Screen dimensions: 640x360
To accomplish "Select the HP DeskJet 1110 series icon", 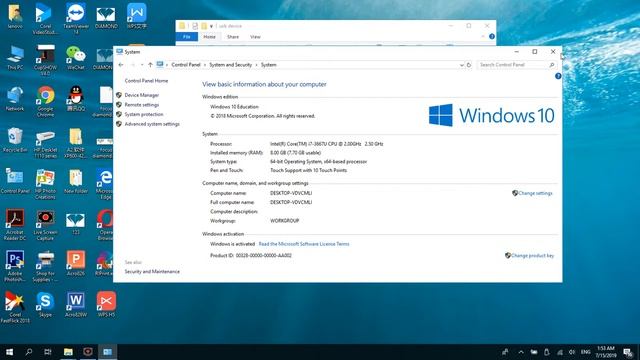I will (x=45, y=143).
